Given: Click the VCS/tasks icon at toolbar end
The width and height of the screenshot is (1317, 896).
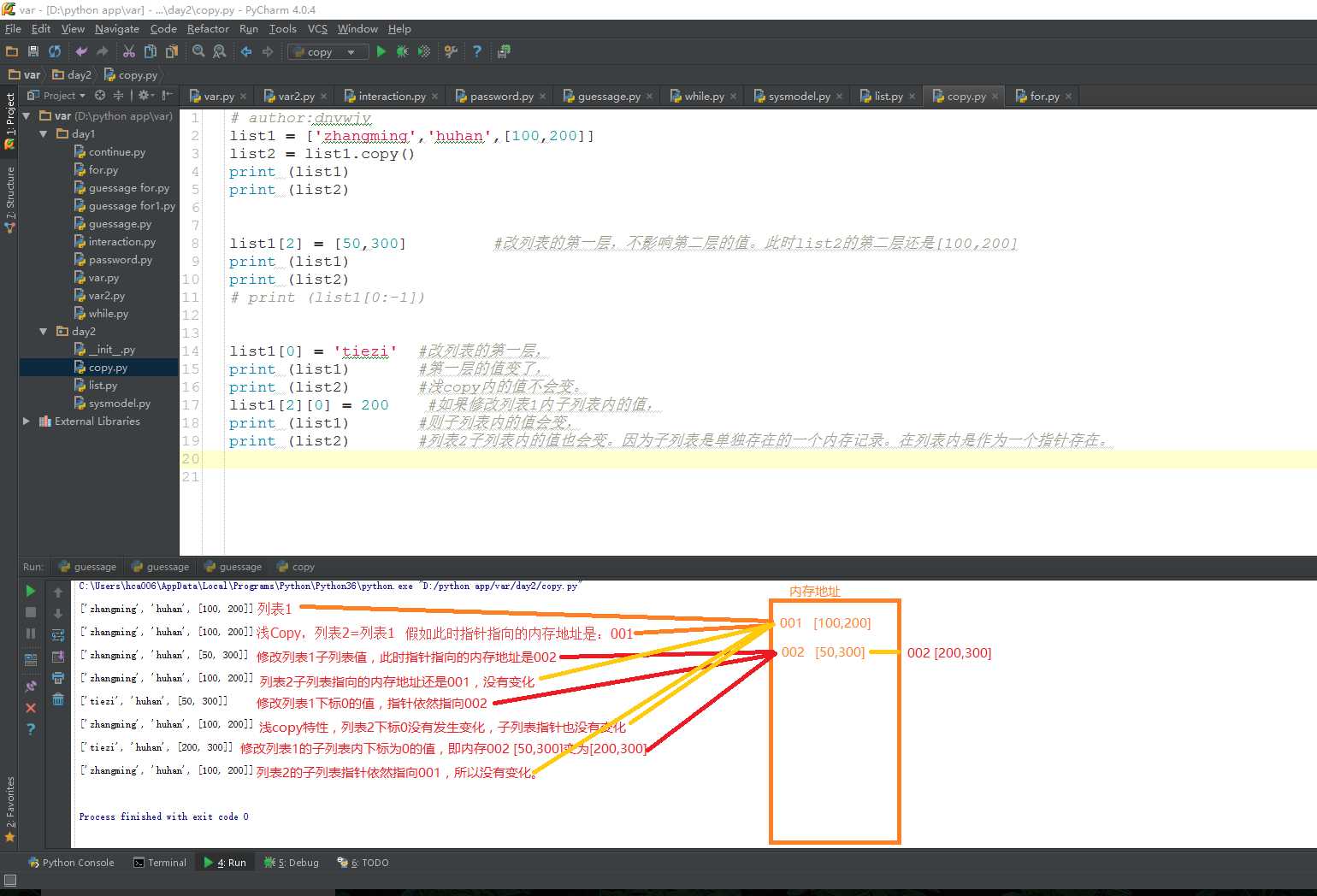Looking at the screenshot, I should pyautogui.click(x=504, y=51).
